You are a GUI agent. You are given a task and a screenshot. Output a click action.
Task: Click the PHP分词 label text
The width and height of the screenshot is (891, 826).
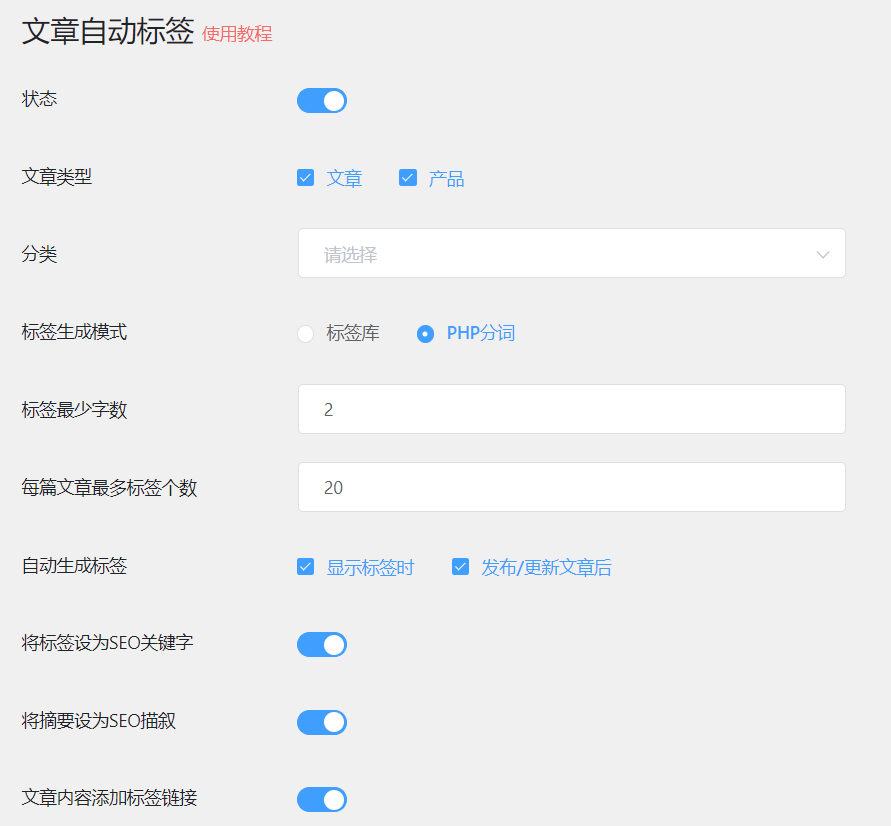pos(481,333)
